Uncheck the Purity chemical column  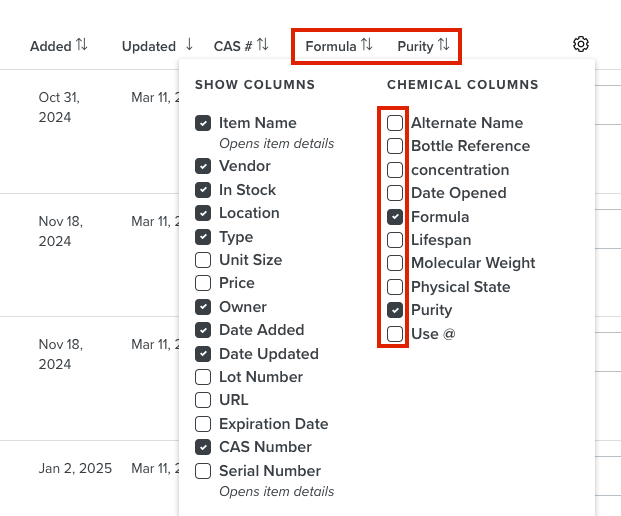(395, 310)
